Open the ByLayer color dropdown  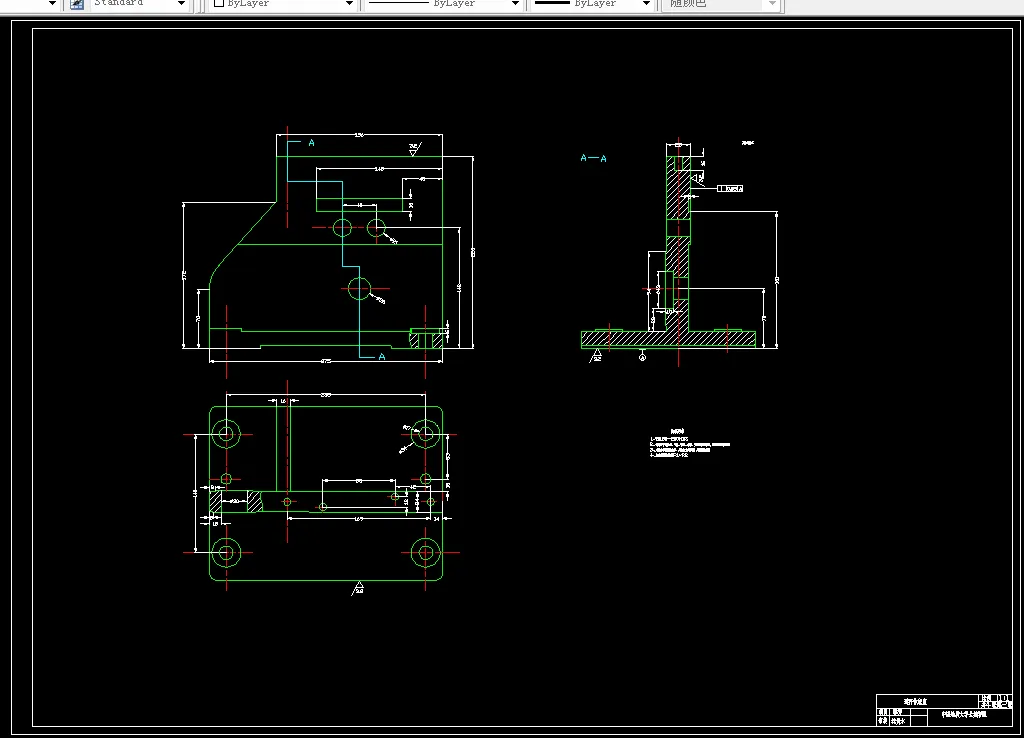(349, 4)
